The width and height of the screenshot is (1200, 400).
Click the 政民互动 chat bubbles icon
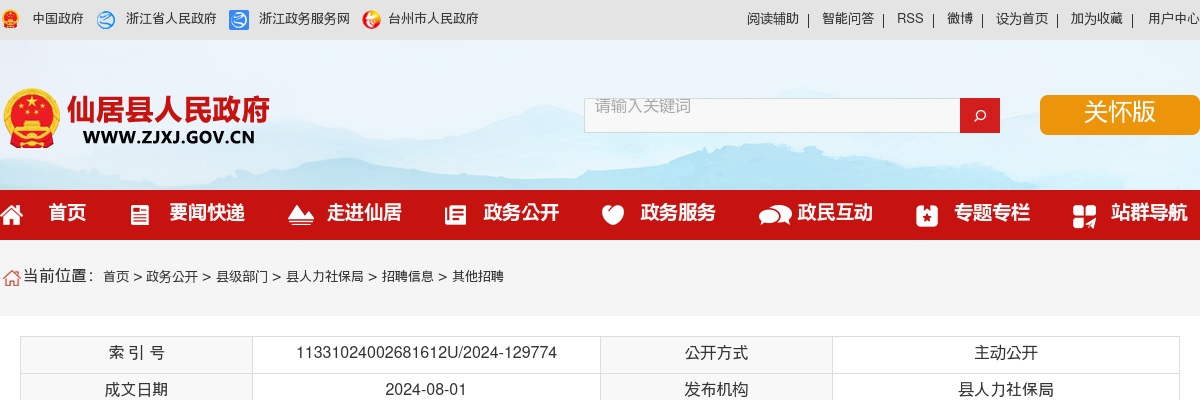[x=774, y=215]
